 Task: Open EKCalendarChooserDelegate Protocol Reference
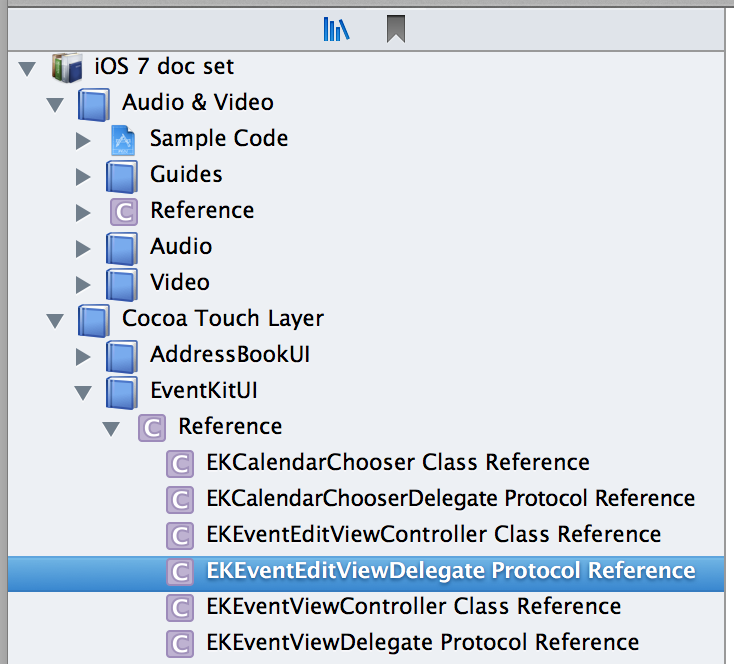pyautogui.click(x=450, y=498)
